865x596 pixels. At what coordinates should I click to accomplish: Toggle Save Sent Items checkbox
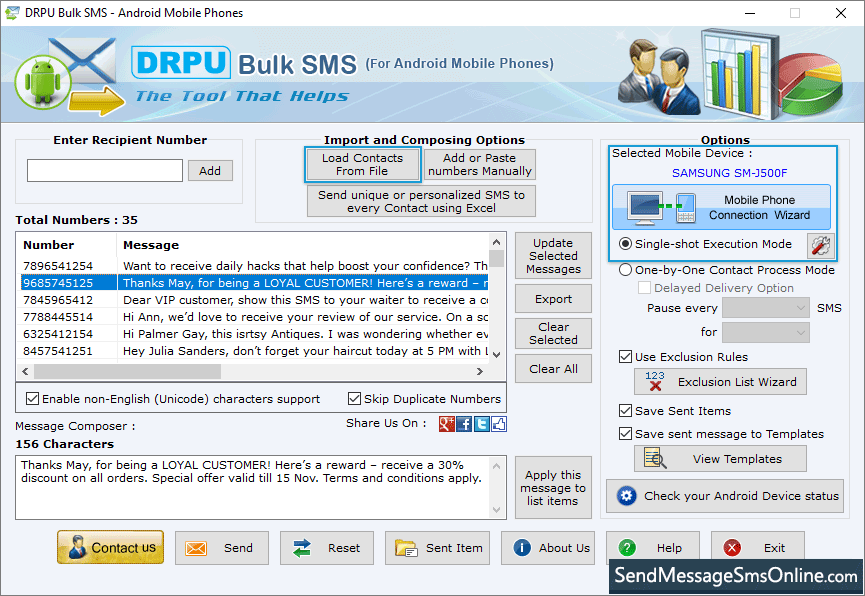pos(625,411)
